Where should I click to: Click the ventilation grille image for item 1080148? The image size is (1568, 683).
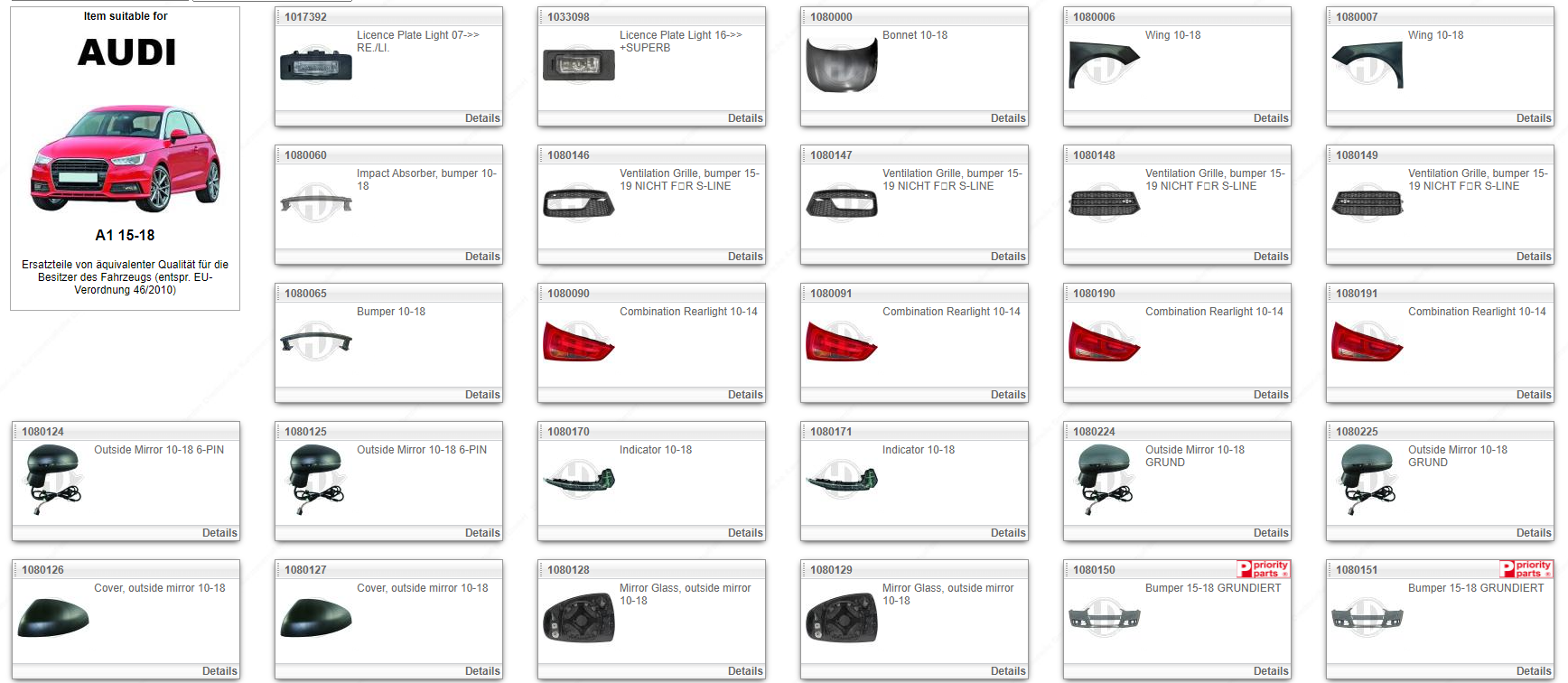[x=1104, y=204]
